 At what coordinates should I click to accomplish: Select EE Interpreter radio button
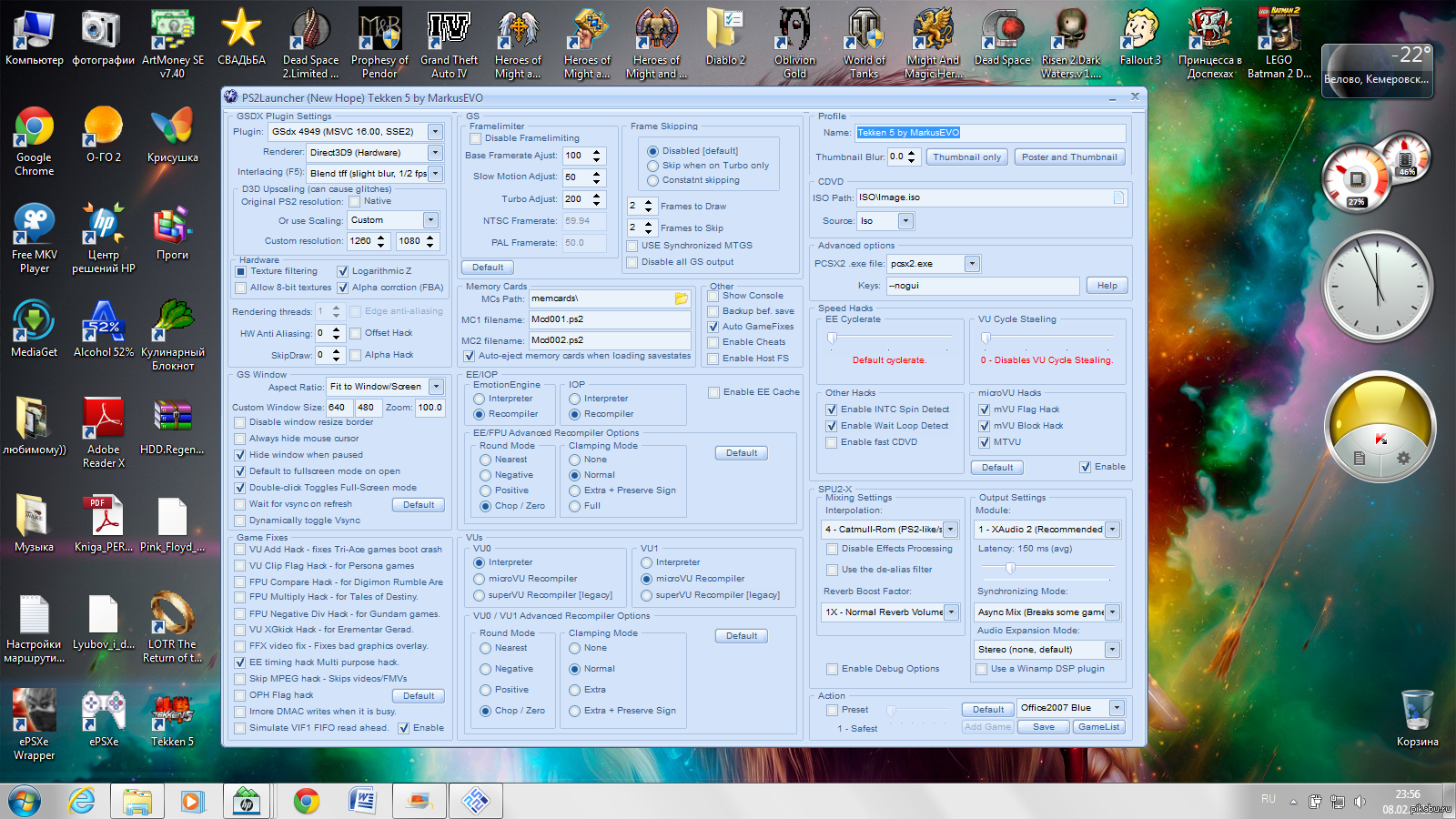pyautogui.click(x=480, y=399)
